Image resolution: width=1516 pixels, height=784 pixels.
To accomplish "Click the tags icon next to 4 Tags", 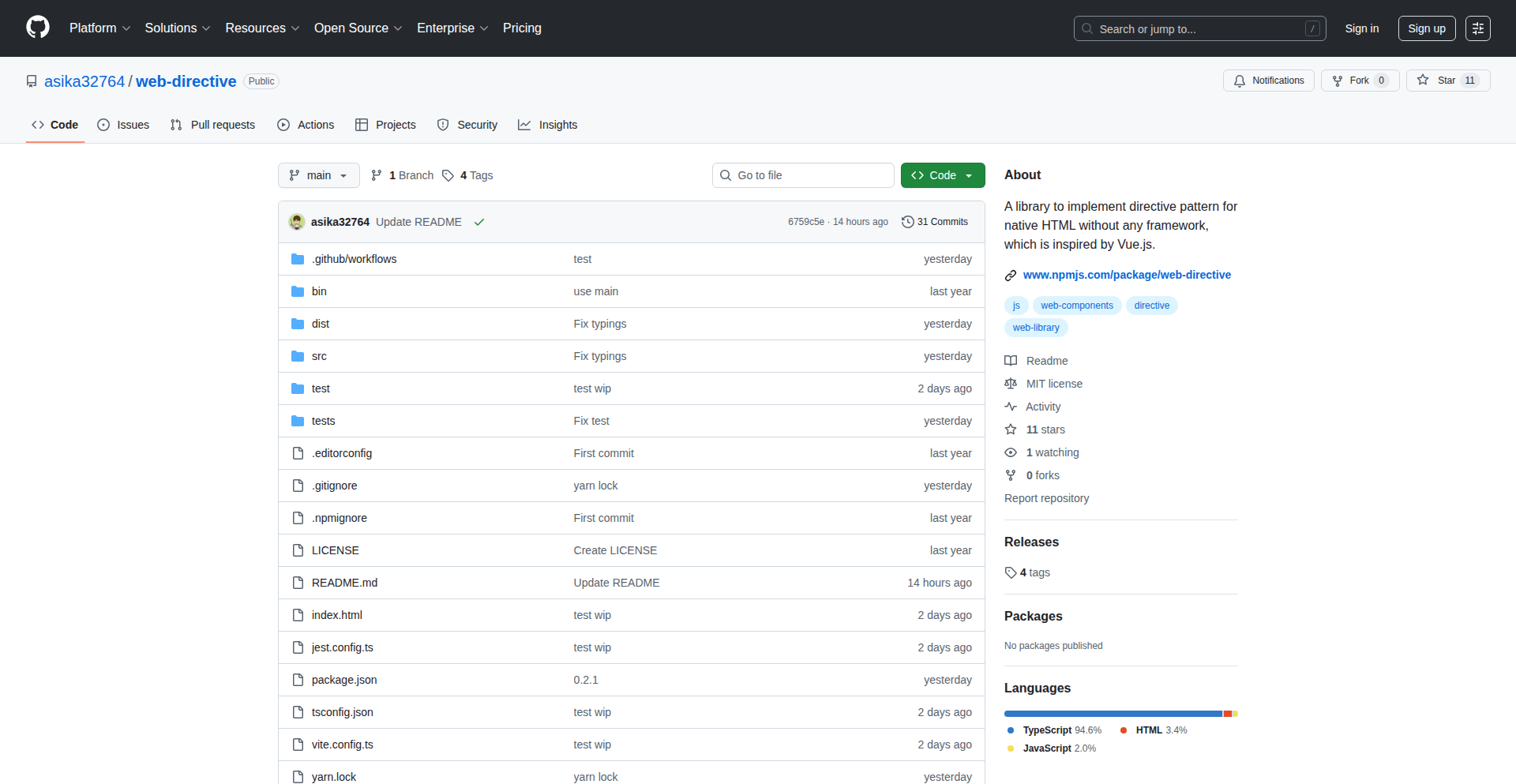I will tap(448, 175).
